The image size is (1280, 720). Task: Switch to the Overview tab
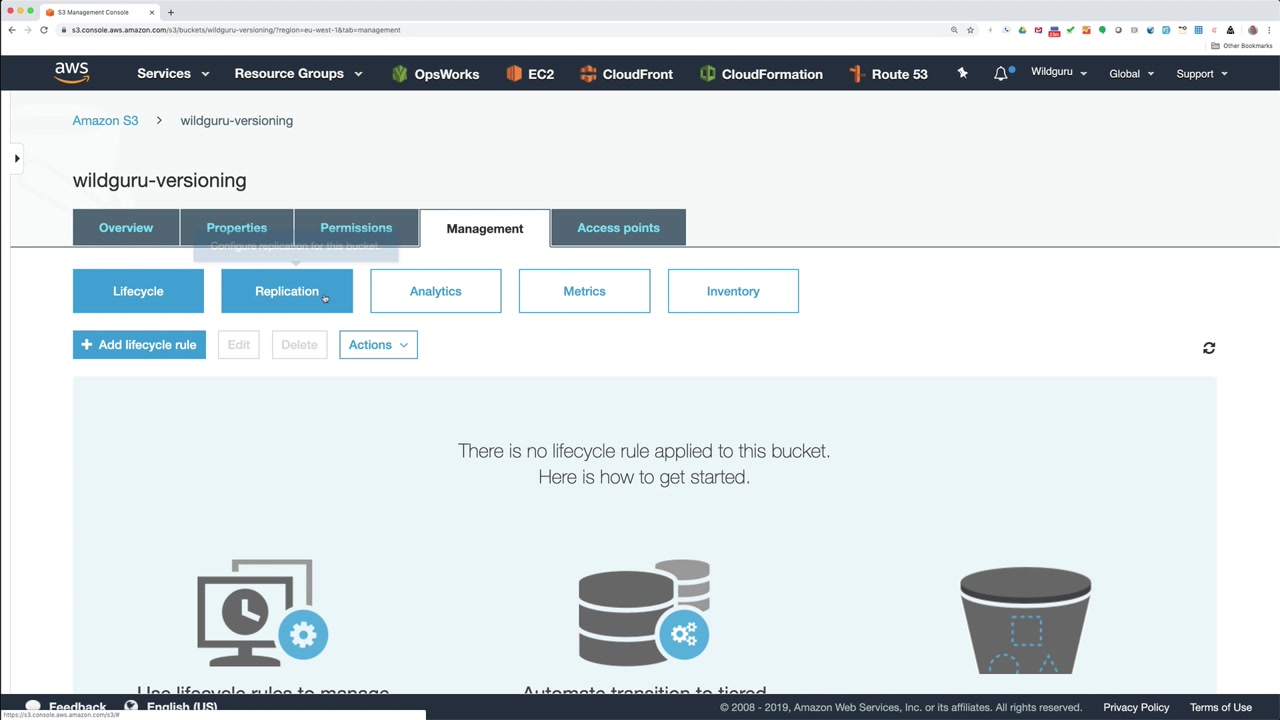(126, 228)
